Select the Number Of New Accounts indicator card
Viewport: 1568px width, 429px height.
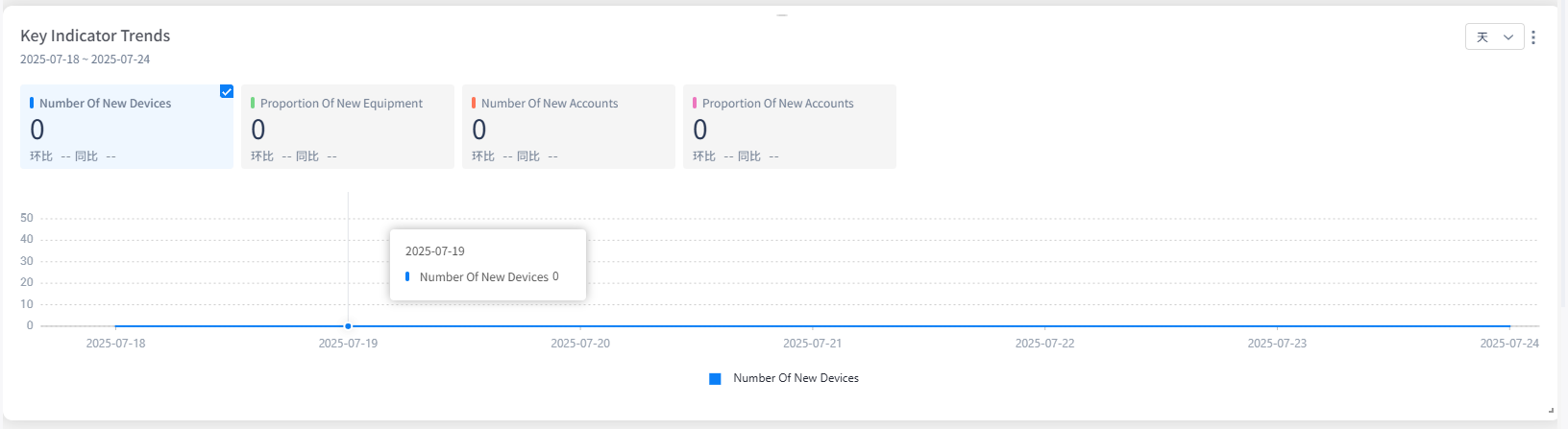[x=569, y=127]
